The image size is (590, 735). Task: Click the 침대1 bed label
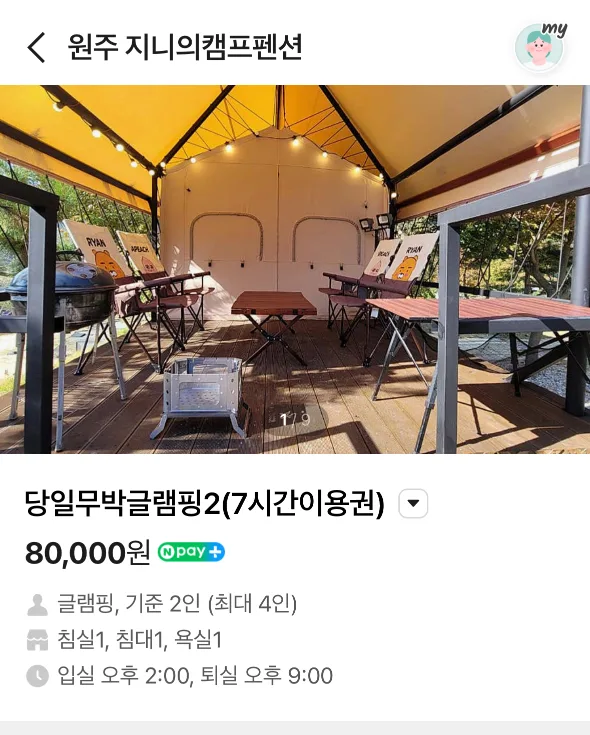click(139, 640)
